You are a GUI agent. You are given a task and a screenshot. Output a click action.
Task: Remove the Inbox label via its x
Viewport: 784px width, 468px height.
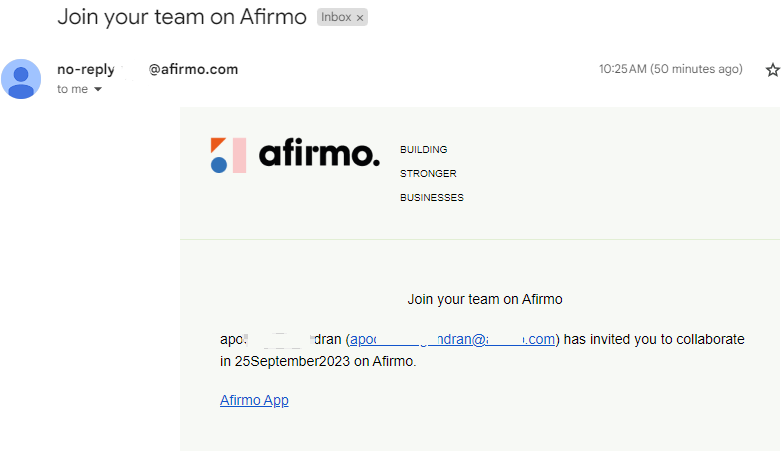click(x=360, y=18)
